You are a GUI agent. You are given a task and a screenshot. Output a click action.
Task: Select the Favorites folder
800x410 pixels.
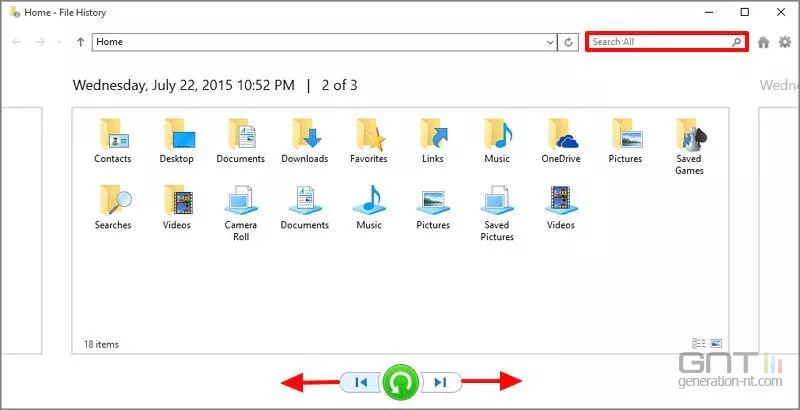click(x=369, y=141)
